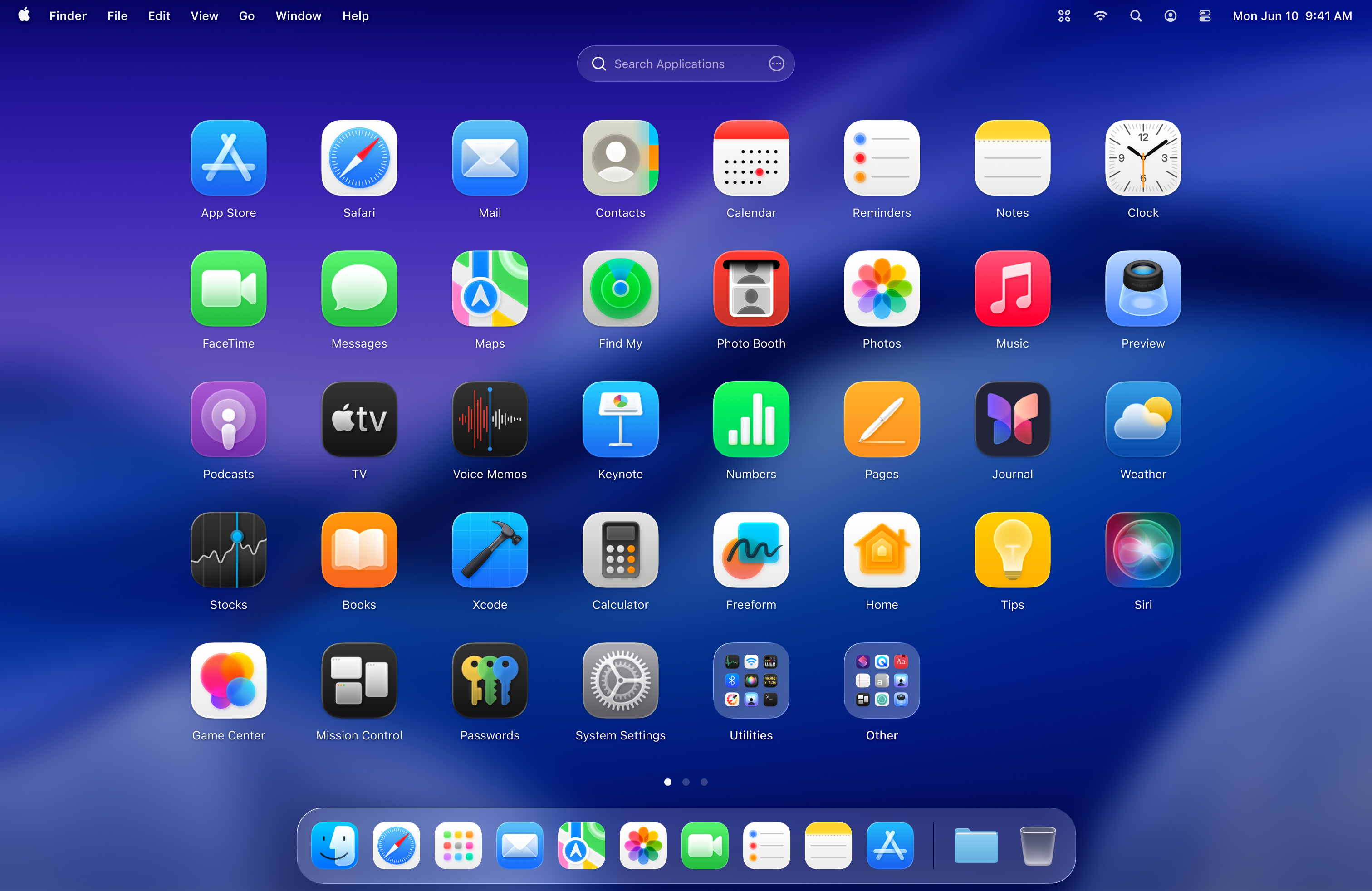Open Wi-Fi status menu
Image resolution: width=1372 pixels, height=891 pixels.
pyautogui.click(x=1100, y=15)
